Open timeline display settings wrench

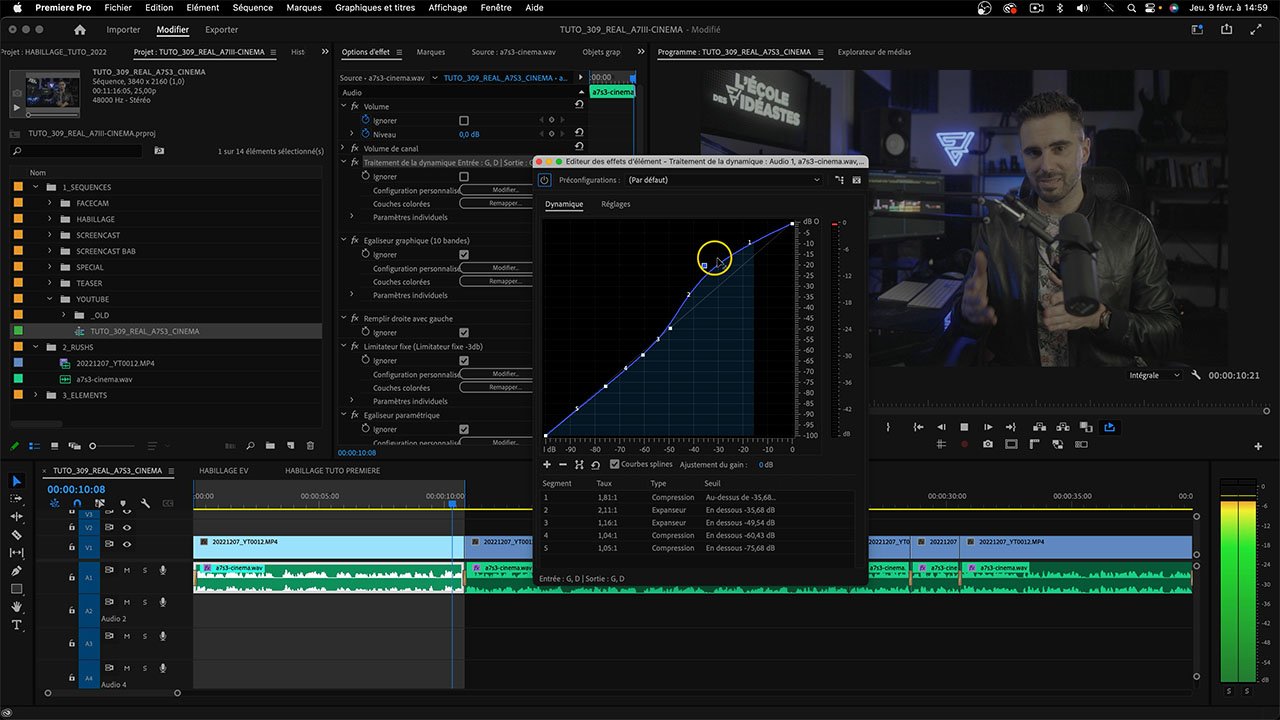coord(145,503)
